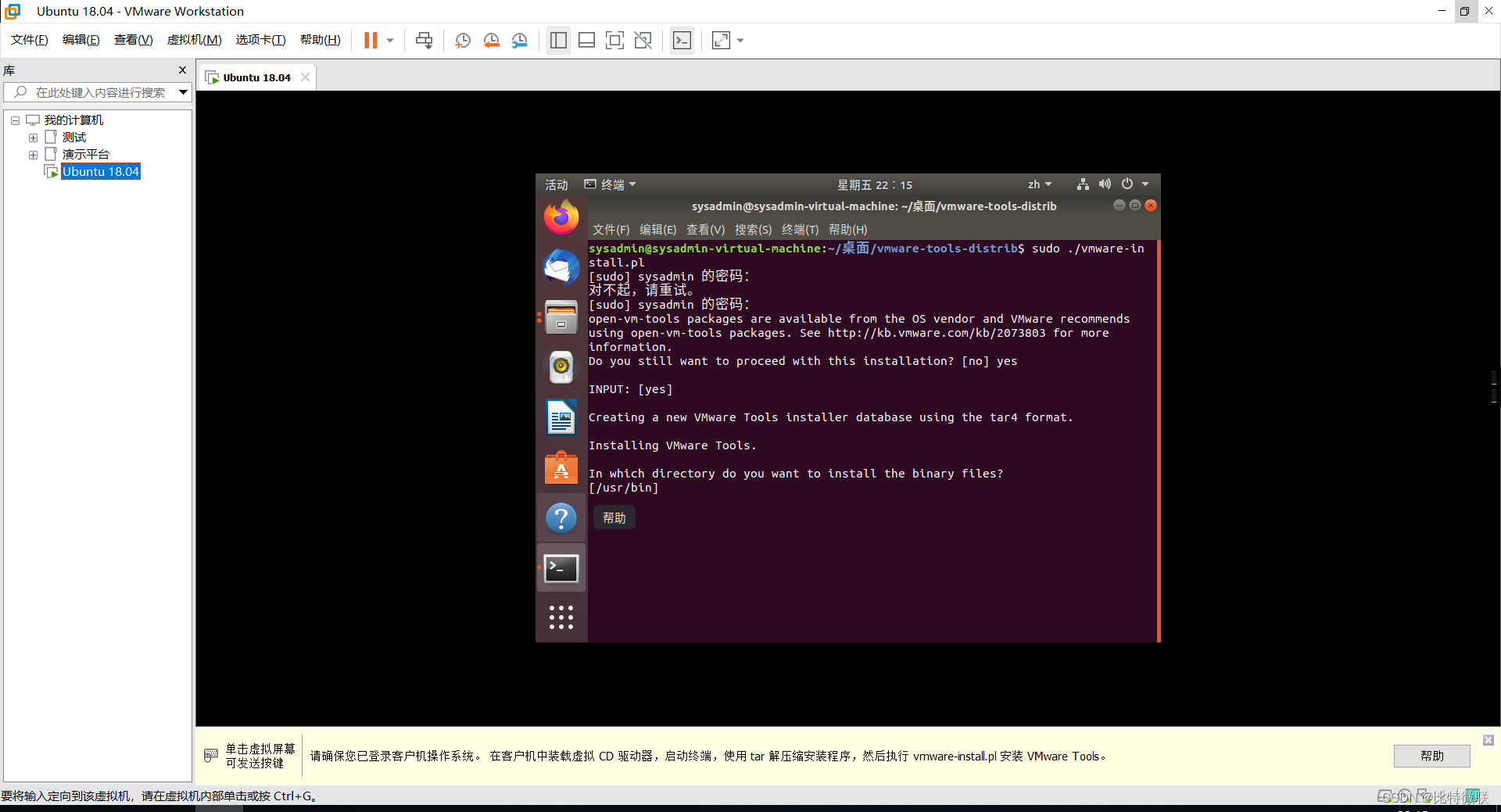Launch Ubuntu Software from the dock
1501x812 pixels.
coord(561,467)
